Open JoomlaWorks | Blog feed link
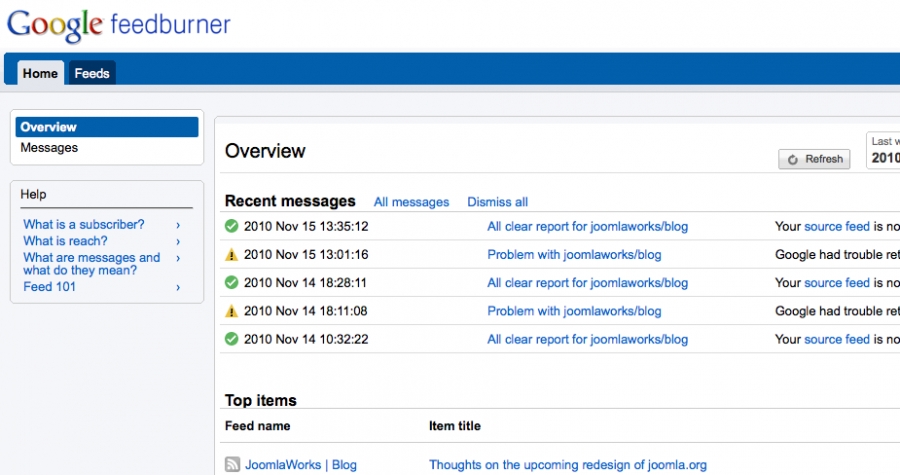Image resolution: width=900 pixels, height=475 pixels. pos(301,465)
